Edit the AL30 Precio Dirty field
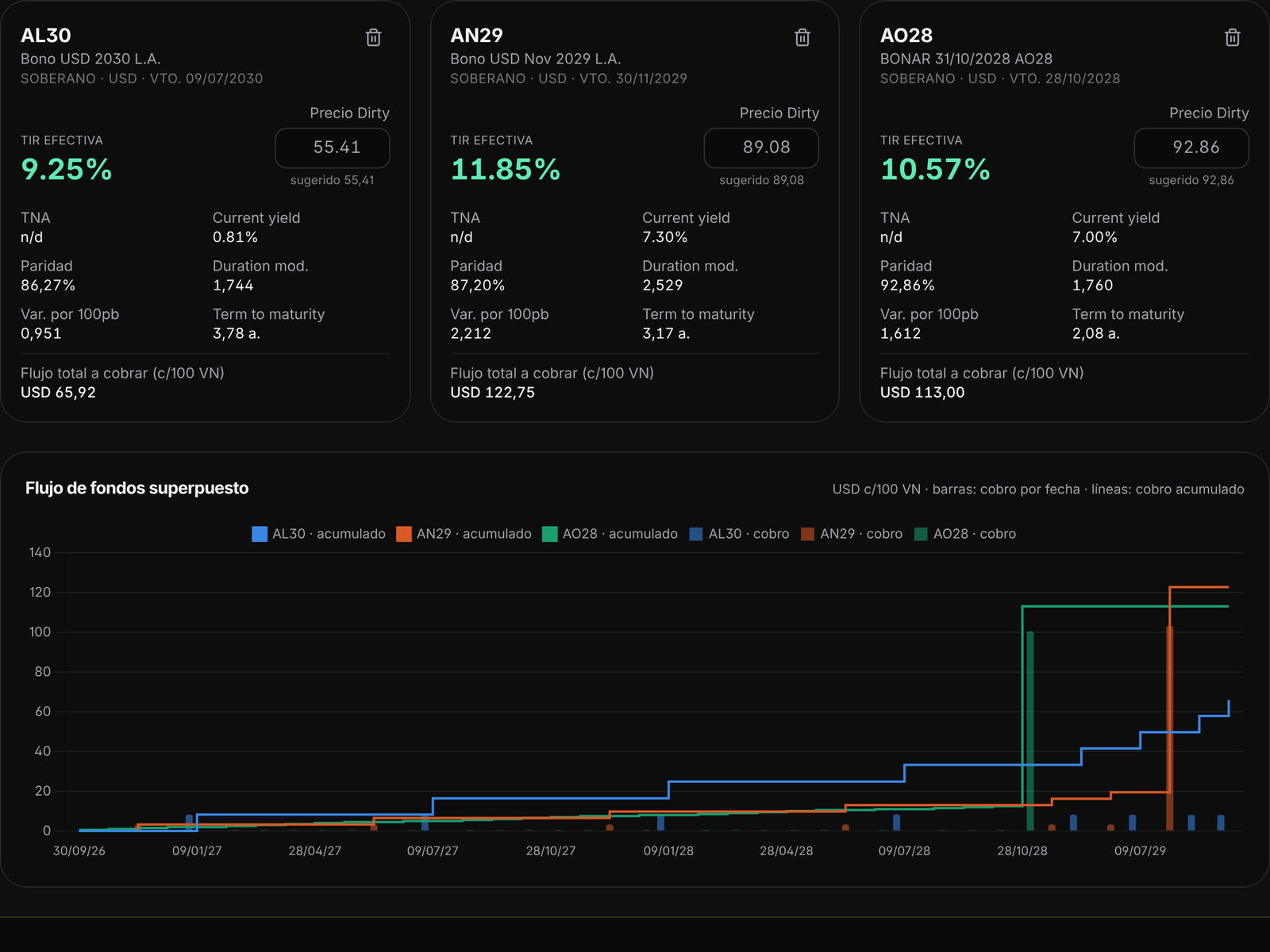Image resolution: width=1270 pixels, height=952 pixels. (333, 148)
